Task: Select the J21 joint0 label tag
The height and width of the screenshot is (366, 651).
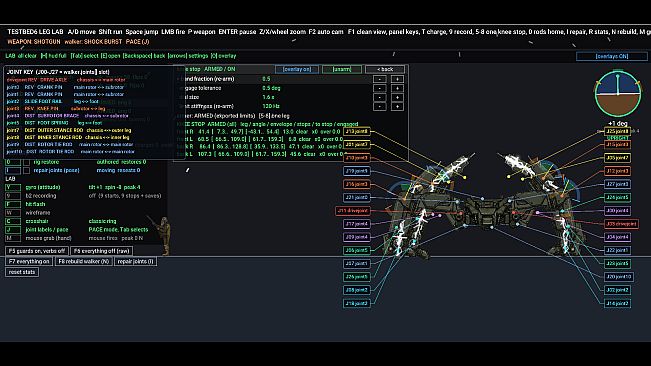Action: [x=357, y=198]
